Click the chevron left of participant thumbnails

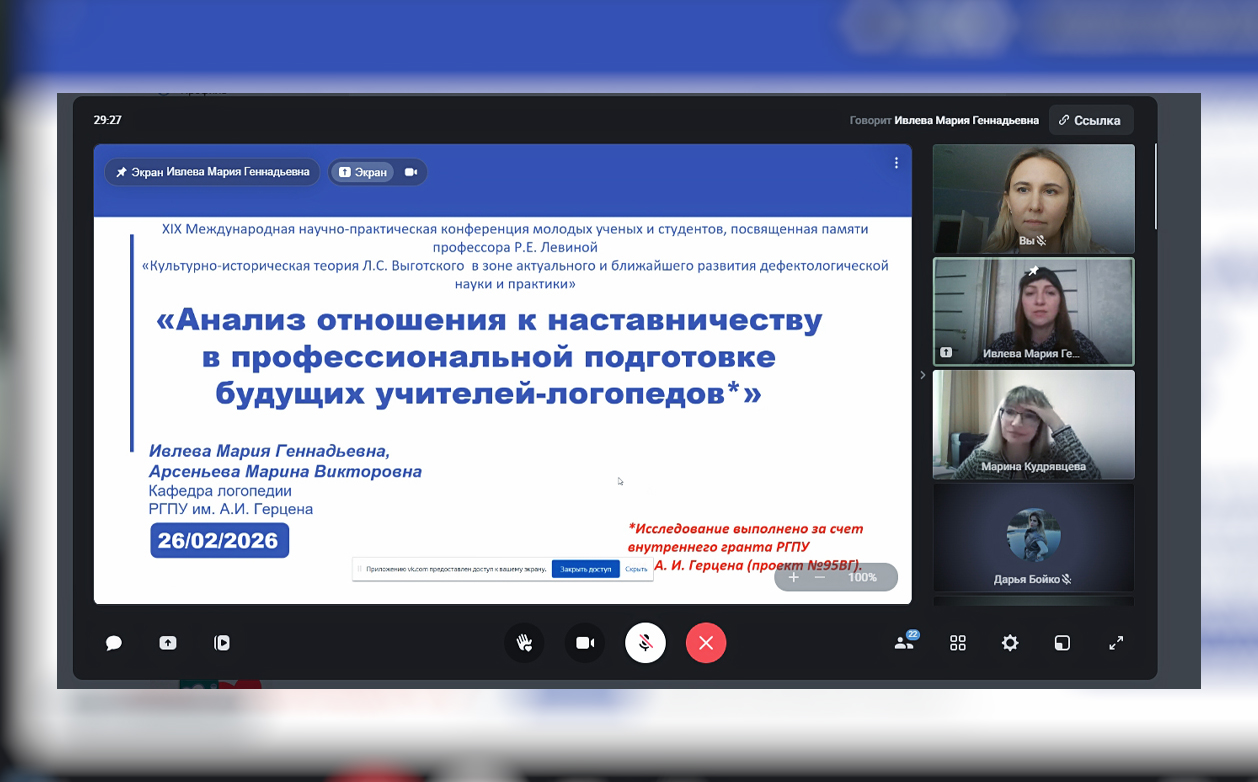click(x=921, y=374)
